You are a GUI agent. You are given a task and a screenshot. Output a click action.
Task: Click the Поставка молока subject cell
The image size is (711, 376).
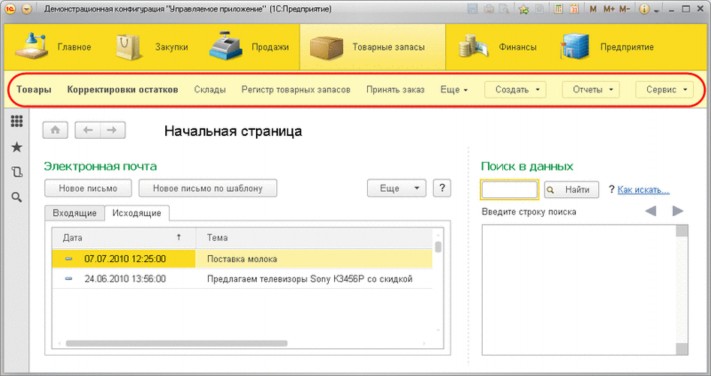[314, 259]
